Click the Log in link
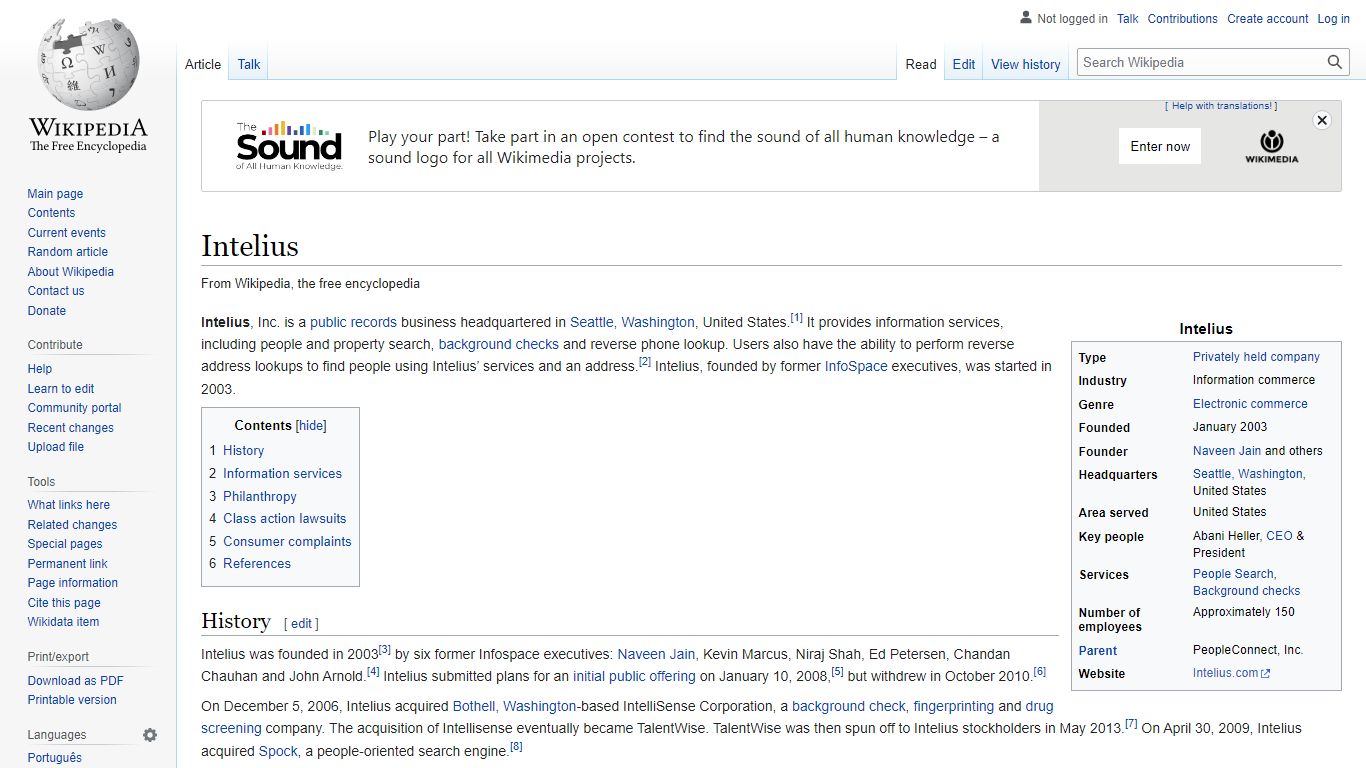This screenshot has height=768, width=1366. click(x=1333, y=18)
